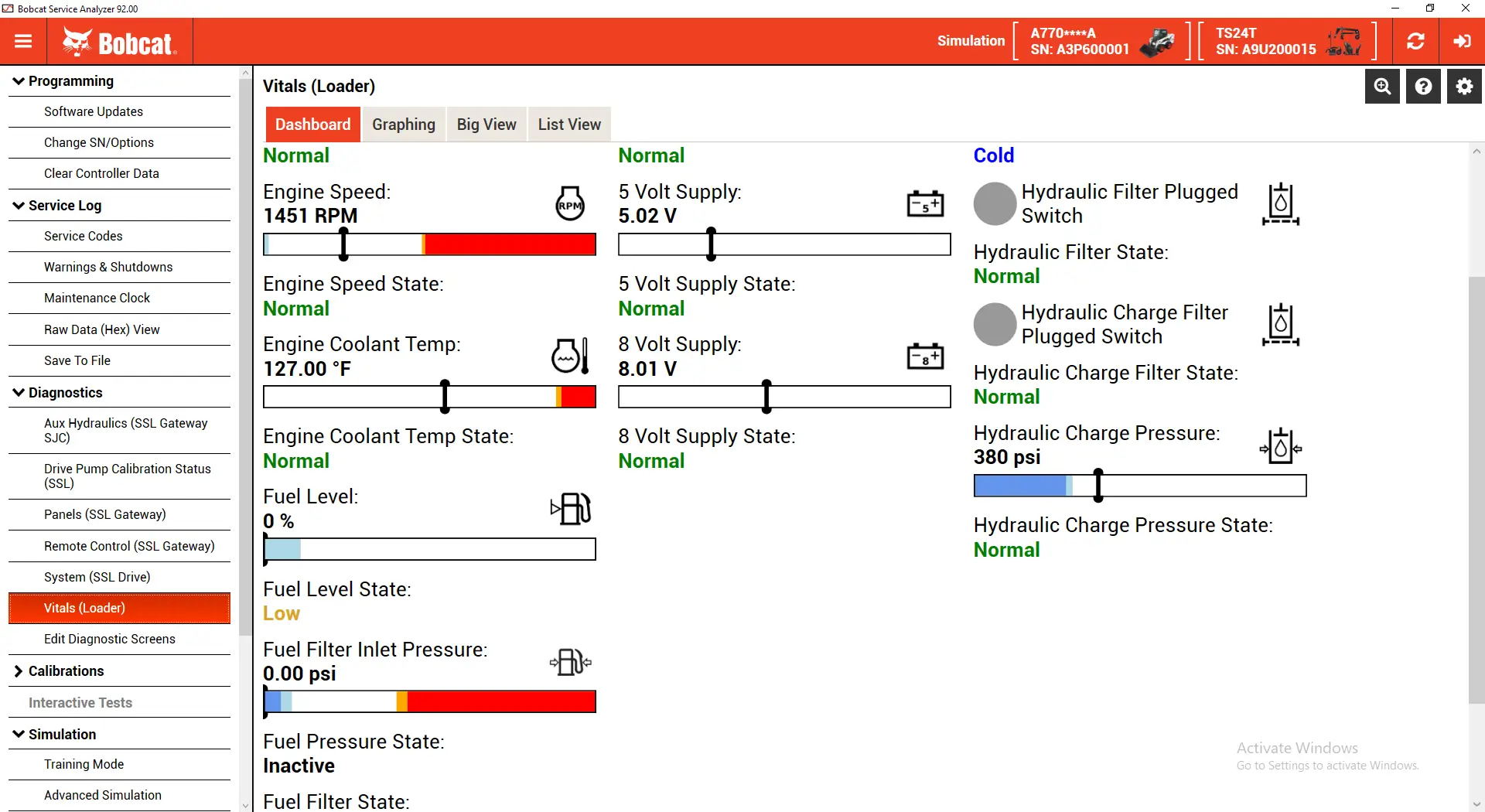Open the help question mark icon
Screen dimensions: 1485x812
tap(1423, 87)
